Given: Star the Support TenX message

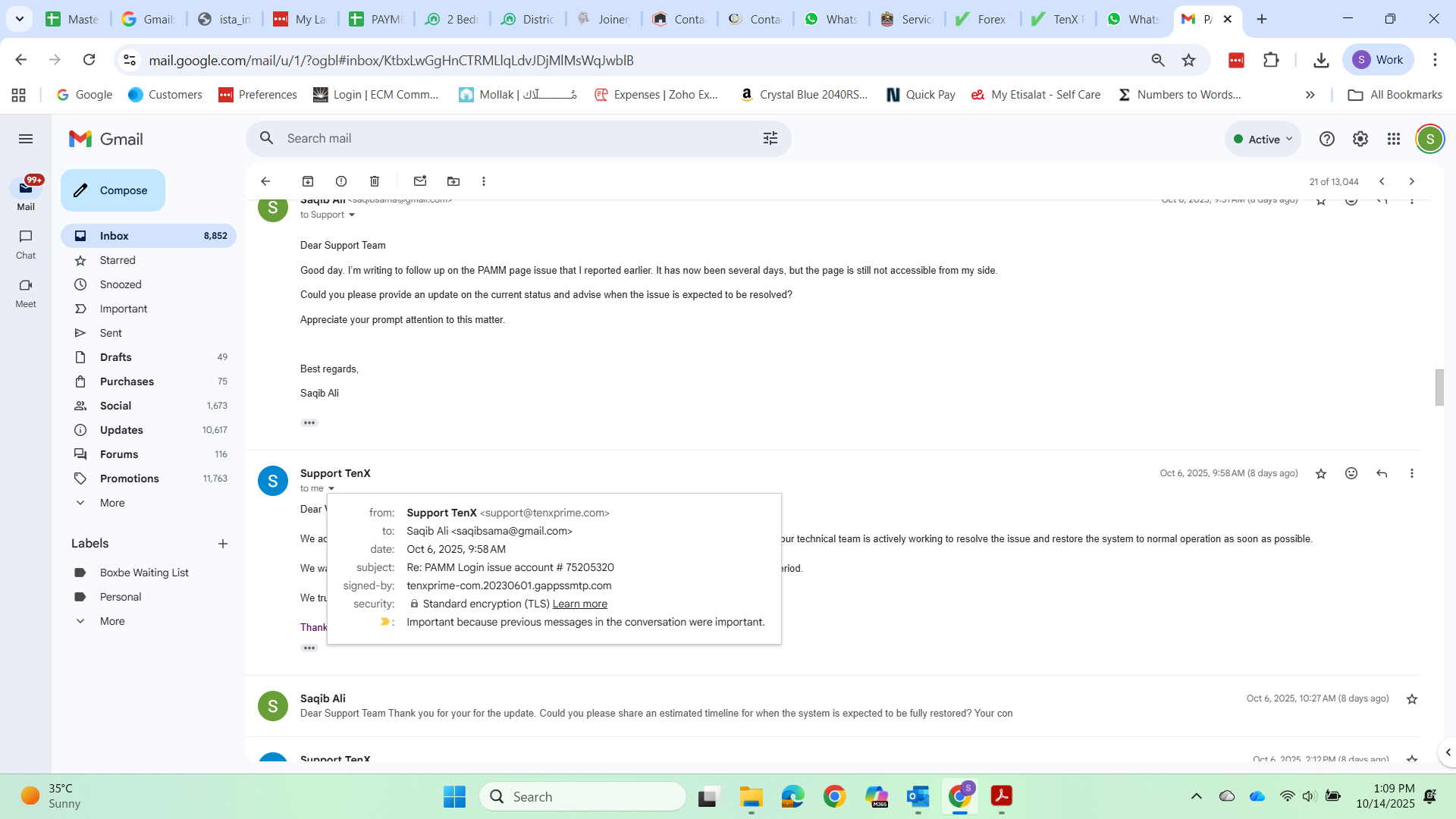Looking at the screenshot, I should click(x=1321, y=474).
